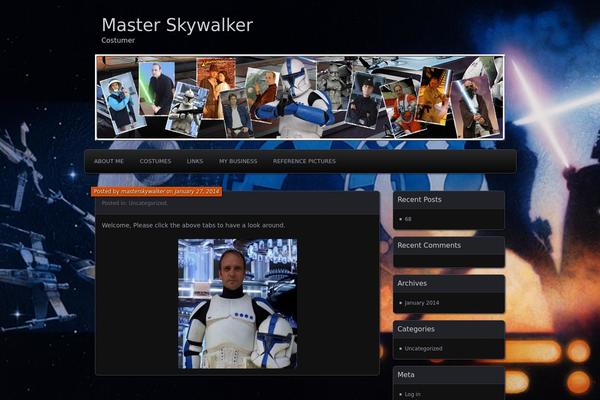
Task: Click the Archives widget heading
Action: click(412, 283)
